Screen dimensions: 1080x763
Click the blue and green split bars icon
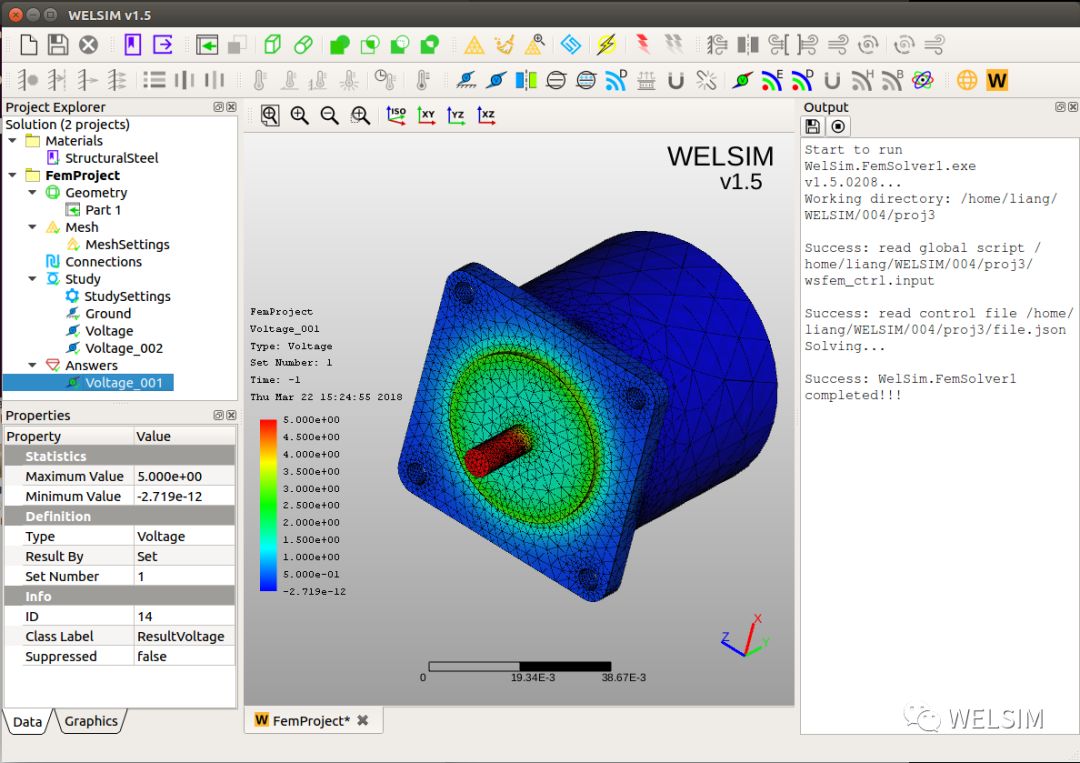(526, 81)
